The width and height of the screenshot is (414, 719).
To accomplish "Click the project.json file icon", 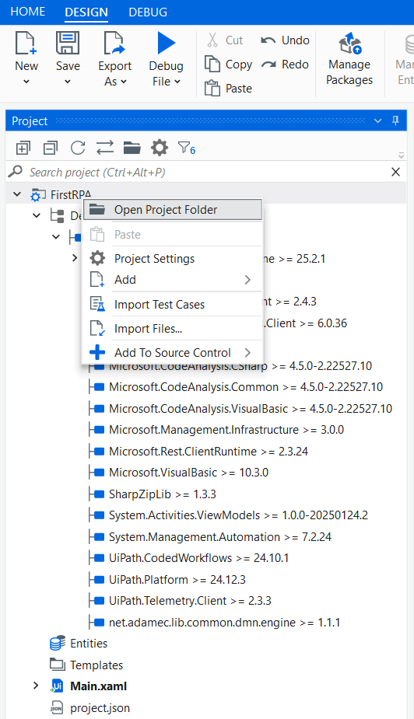I will point(57,708).
